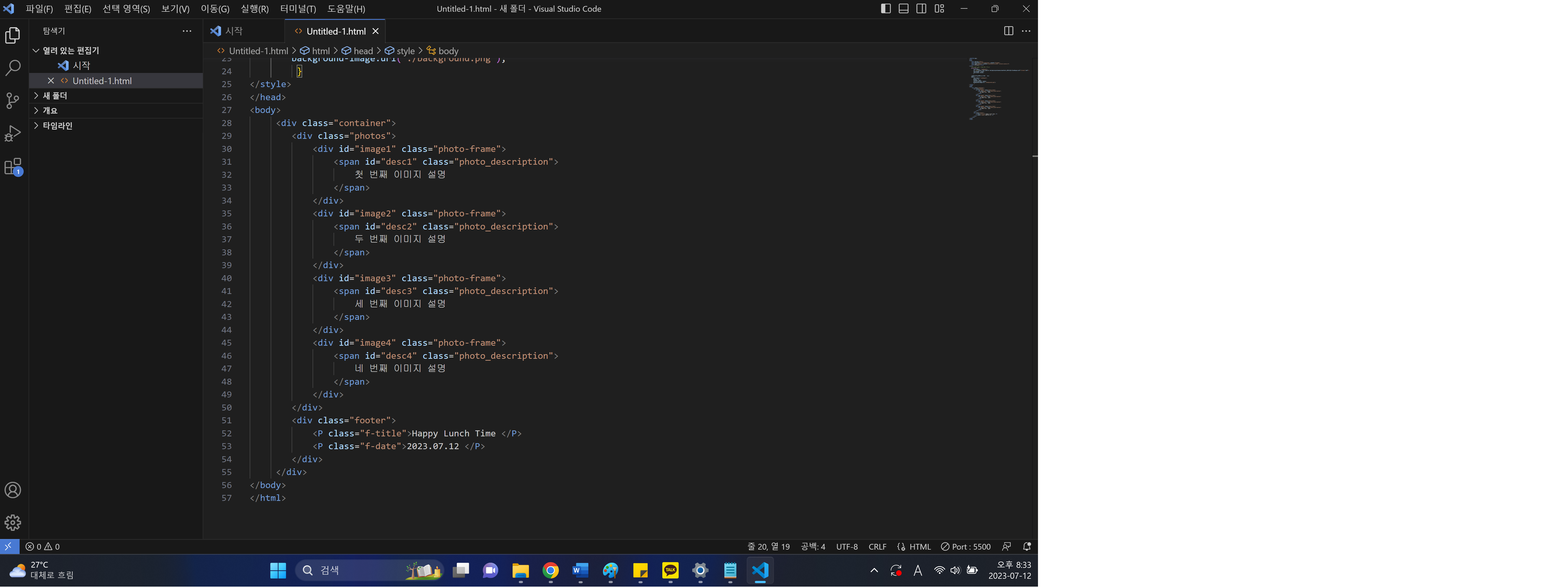Click the split editor icon
The image size is (1568, 588).
tap(1008, 31)
